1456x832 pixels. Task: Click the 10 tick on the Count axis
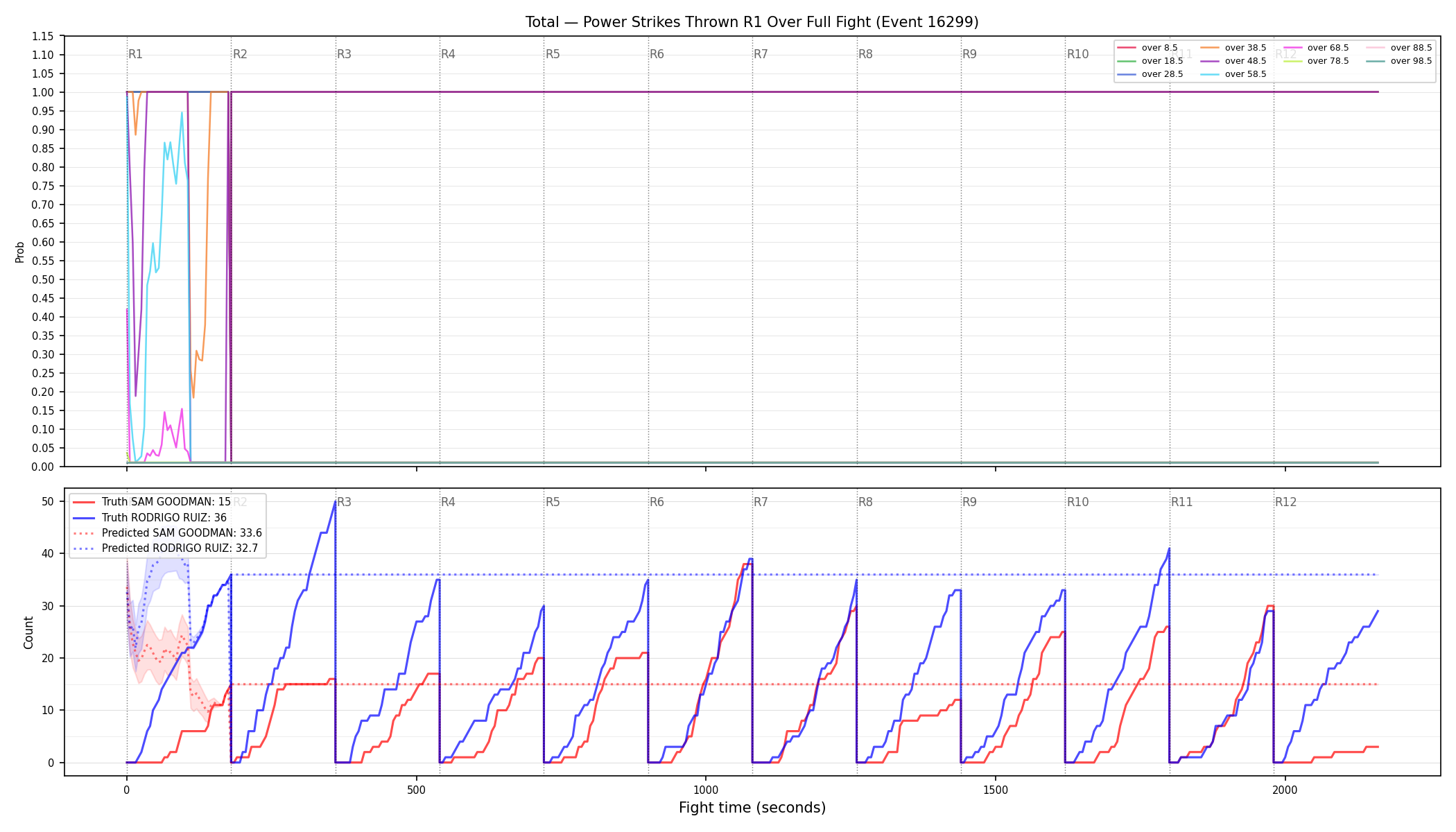click(x=48, y=710)
